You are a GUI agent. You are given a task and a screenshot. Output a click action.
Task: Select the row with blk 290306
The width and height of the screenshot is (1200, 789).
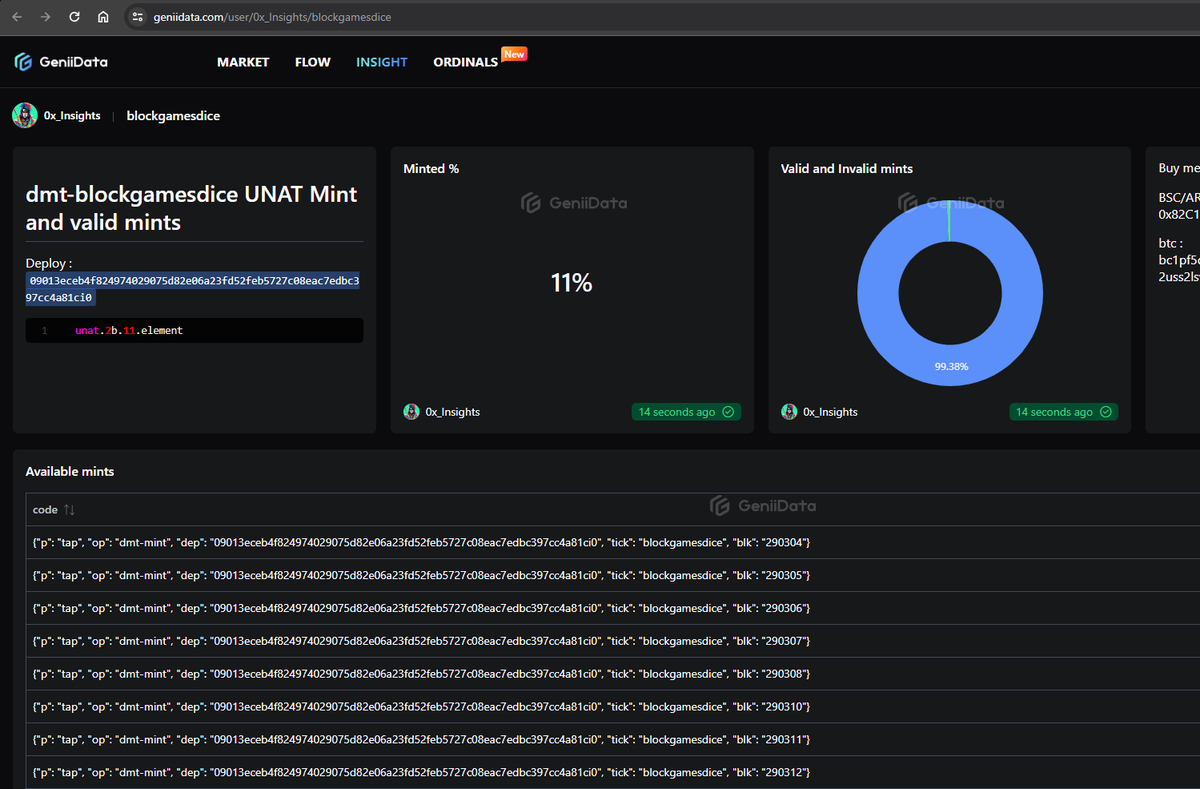pyautogui.click(x=613, y=608)
